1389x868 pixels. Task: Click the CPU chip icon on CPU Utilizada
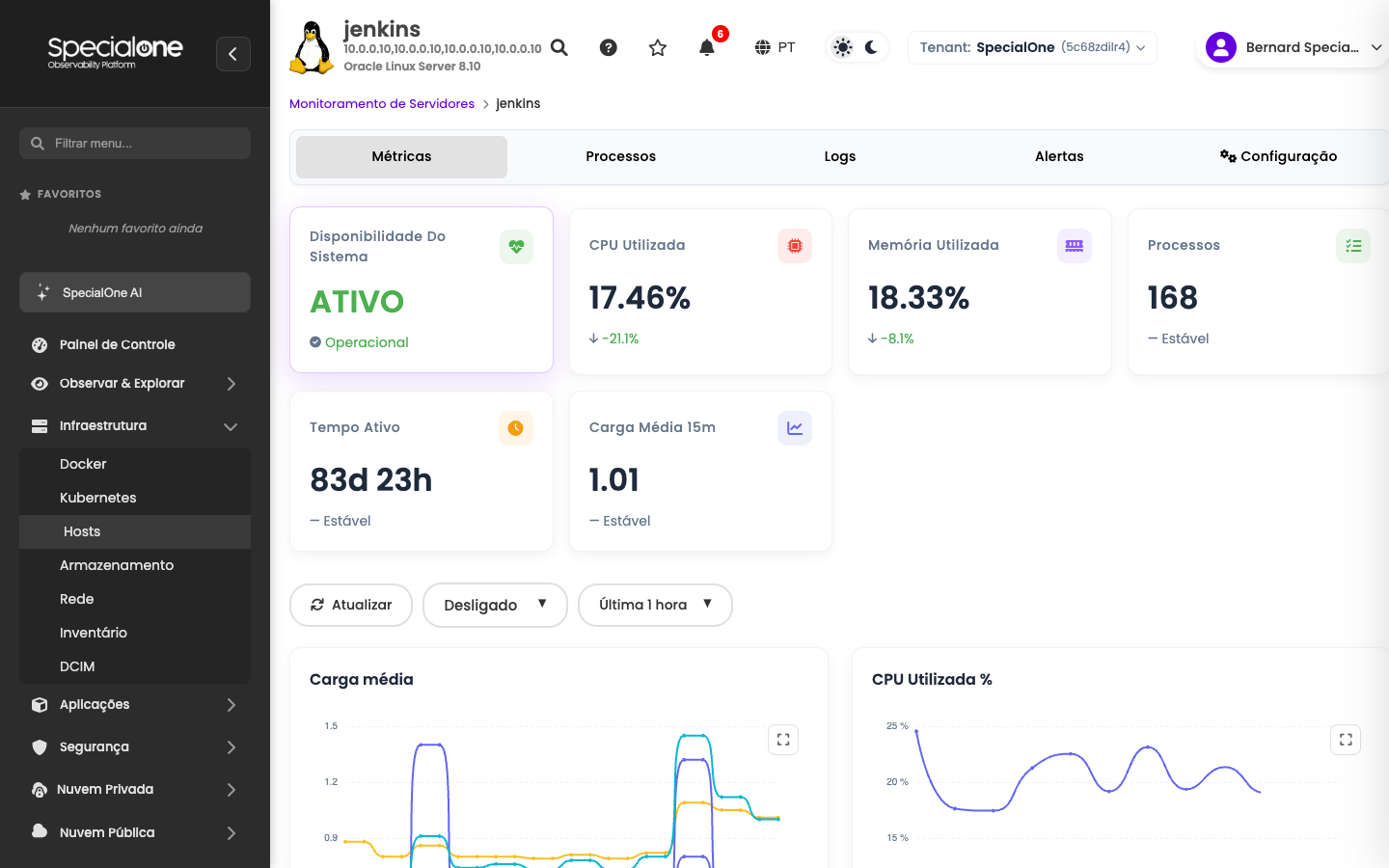(795, 246)
